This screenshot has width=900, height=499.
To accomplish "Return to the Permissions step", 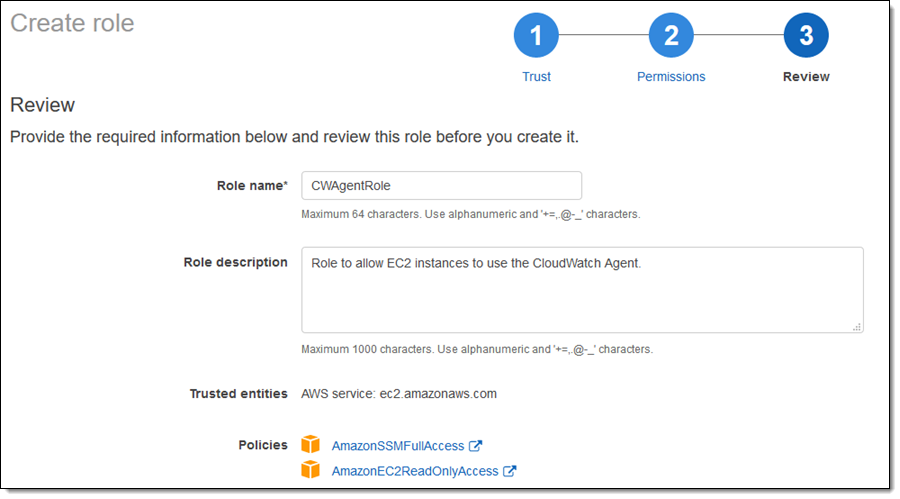I will (x=671, y=77).
